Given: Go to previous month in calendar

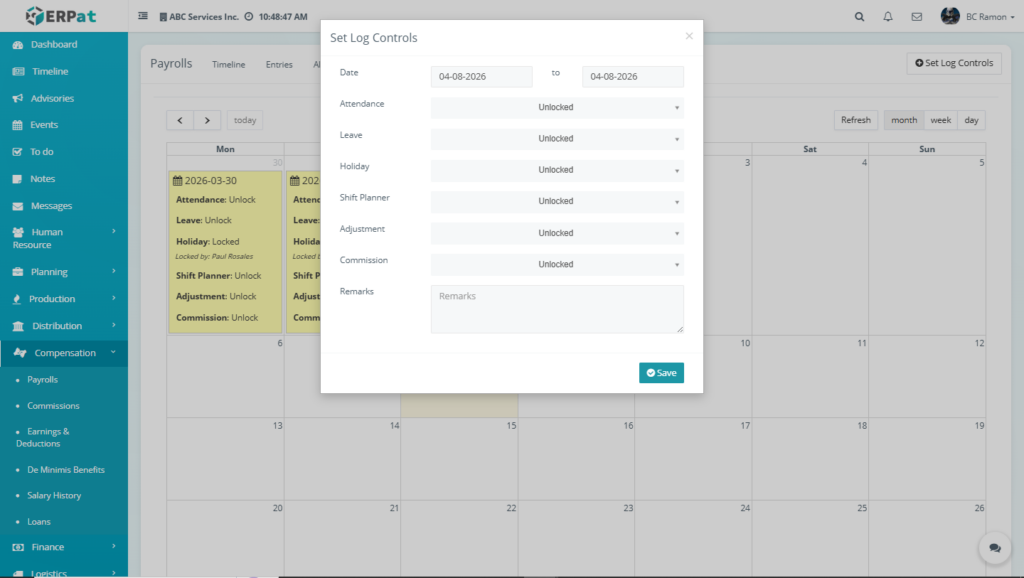Looking at the screenshot, I should point(180,120).
